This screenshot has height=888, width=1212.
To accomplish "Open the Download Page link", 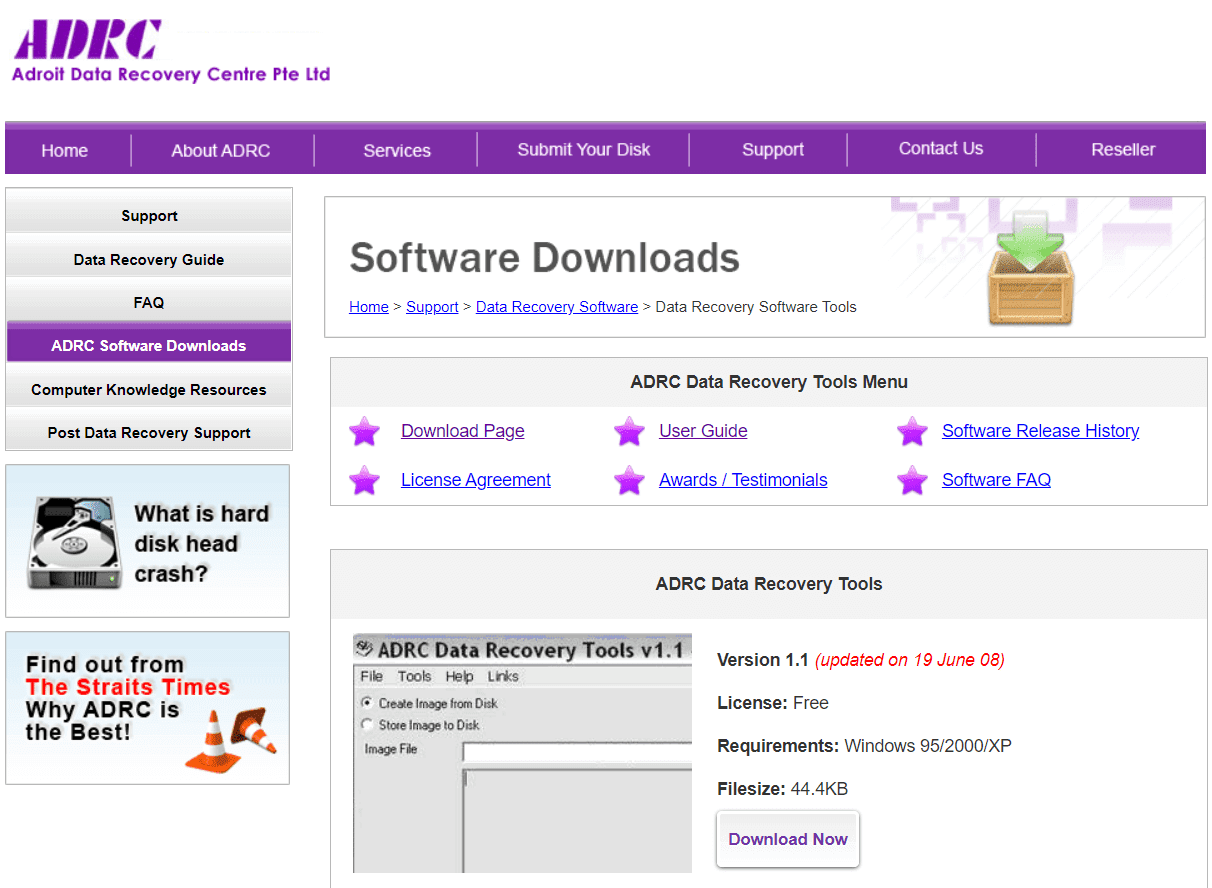I will click(463, 431).
